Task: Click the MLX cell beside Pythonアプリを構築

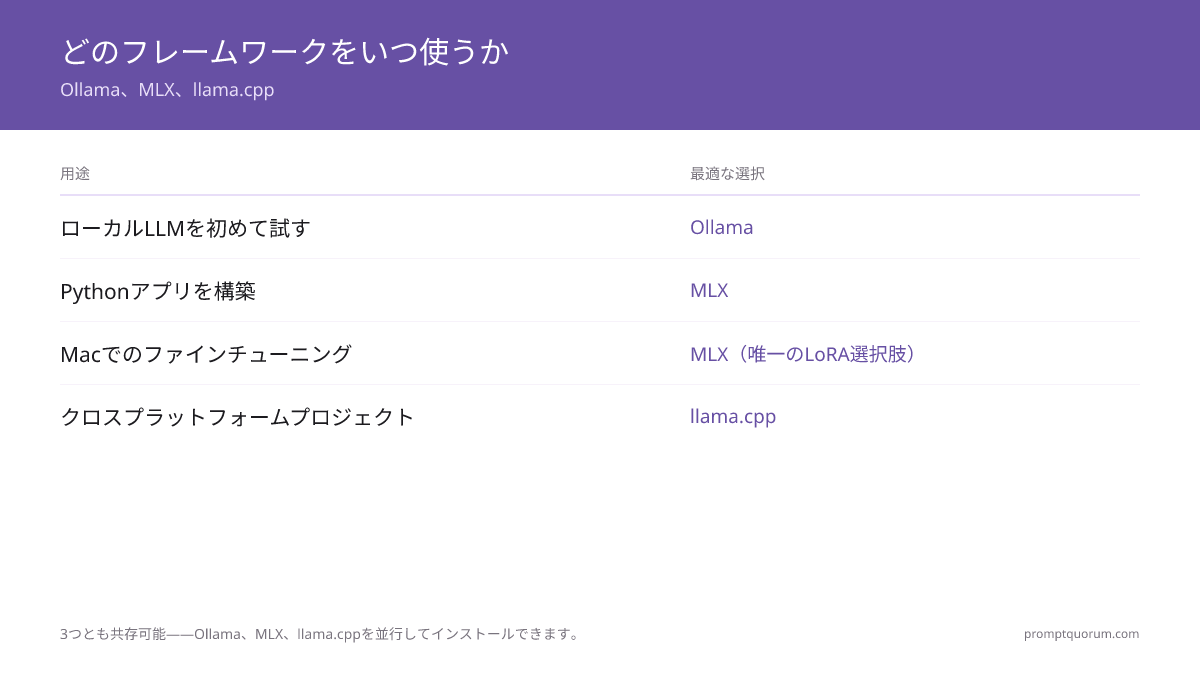Action: pyautogui.click(x=709, y=290)
